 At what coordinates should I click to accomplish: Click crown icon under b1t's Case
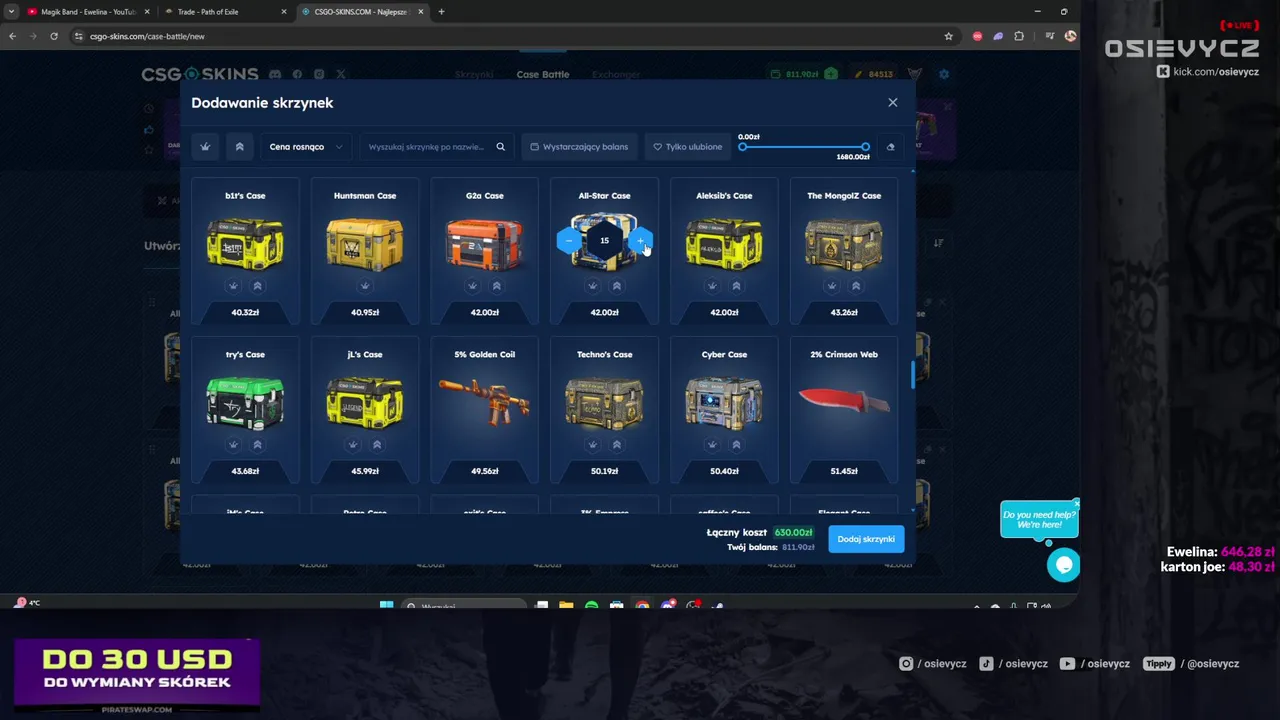[233, 286]
